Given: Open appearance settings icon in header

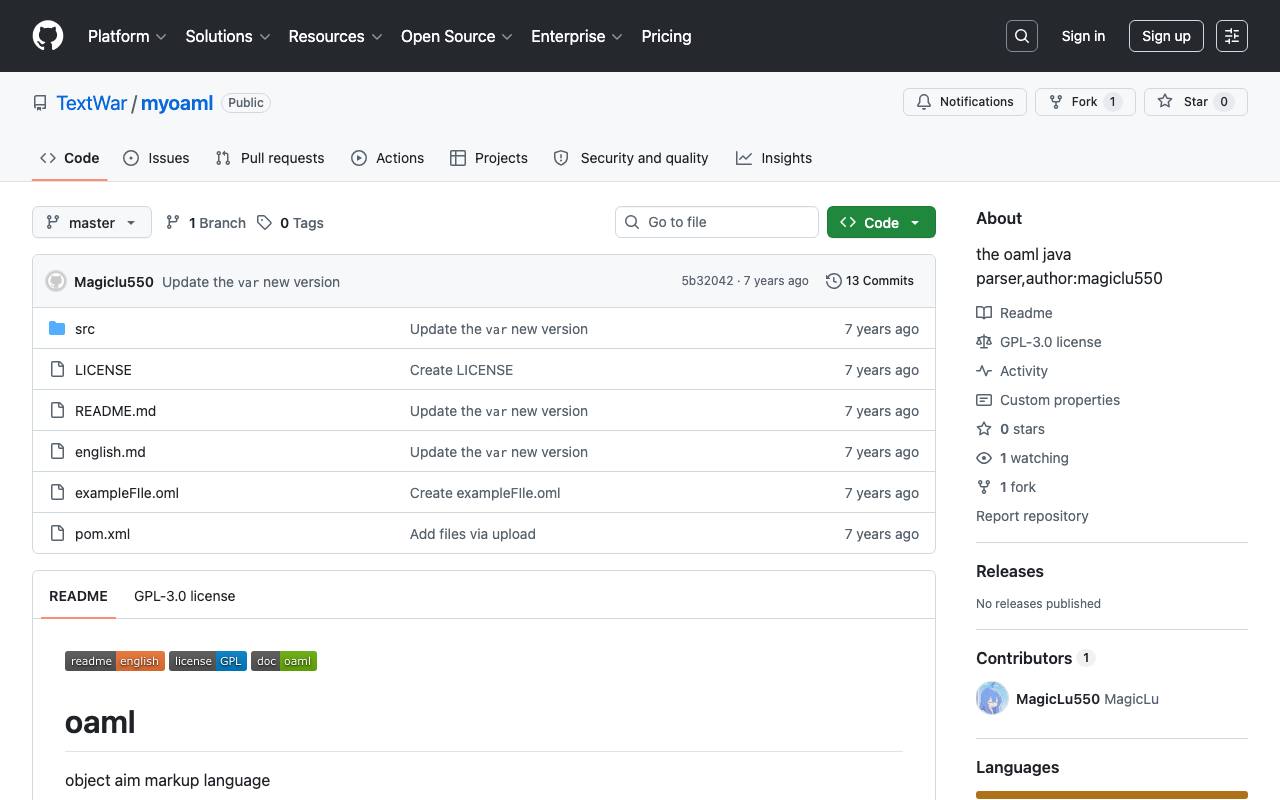Looking at the screenshot, I should tap(1232, 36).
